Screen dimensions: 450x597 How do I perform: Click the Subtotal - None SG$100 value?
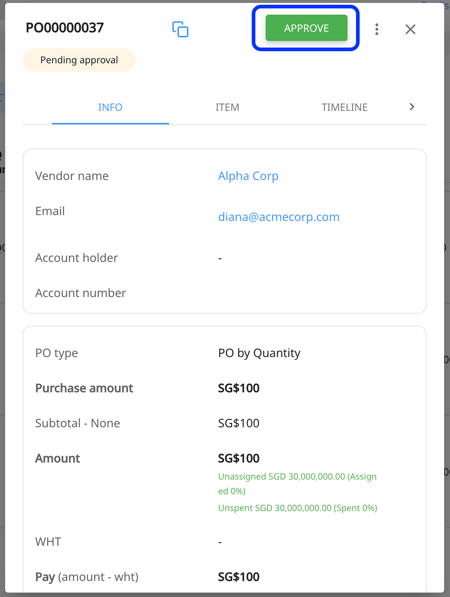239,423
